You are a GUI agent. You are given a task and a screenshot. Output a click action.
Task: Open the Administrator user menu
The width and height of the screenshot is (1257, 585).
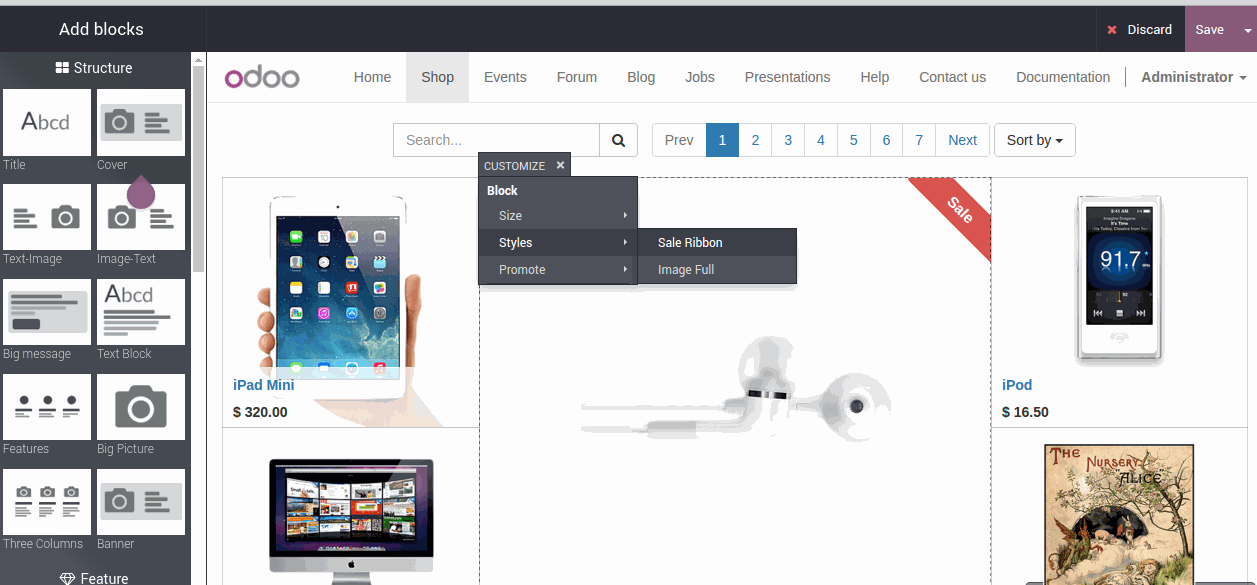[x=1194, y=77]
